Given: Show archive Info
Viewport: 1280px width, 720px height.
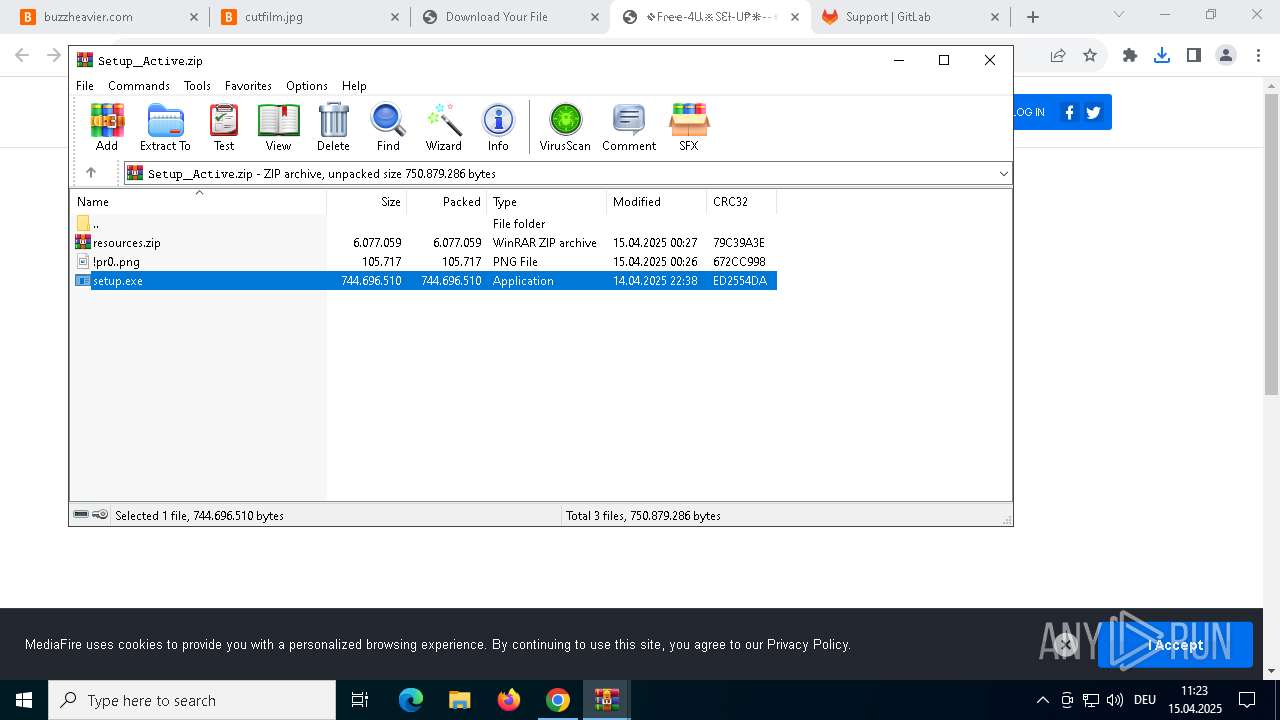Looking at the screenshot, I should [498, 127].
